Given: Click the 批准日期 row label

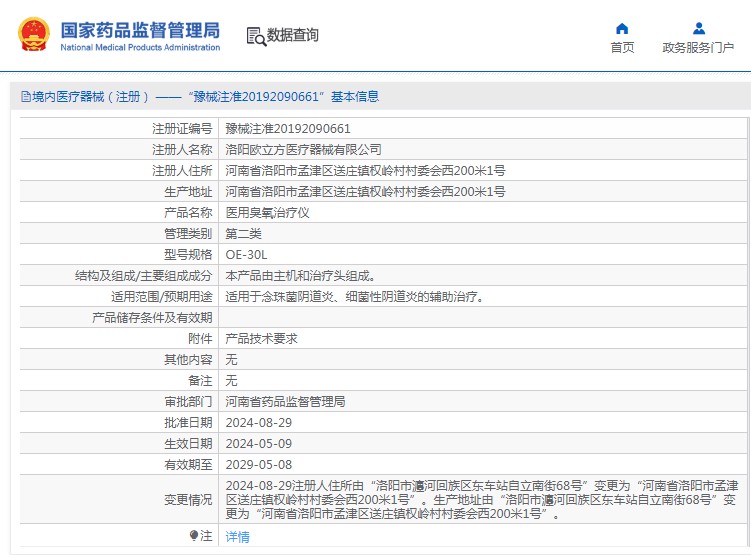Looking at the screenshot, I should pos(188,423).
